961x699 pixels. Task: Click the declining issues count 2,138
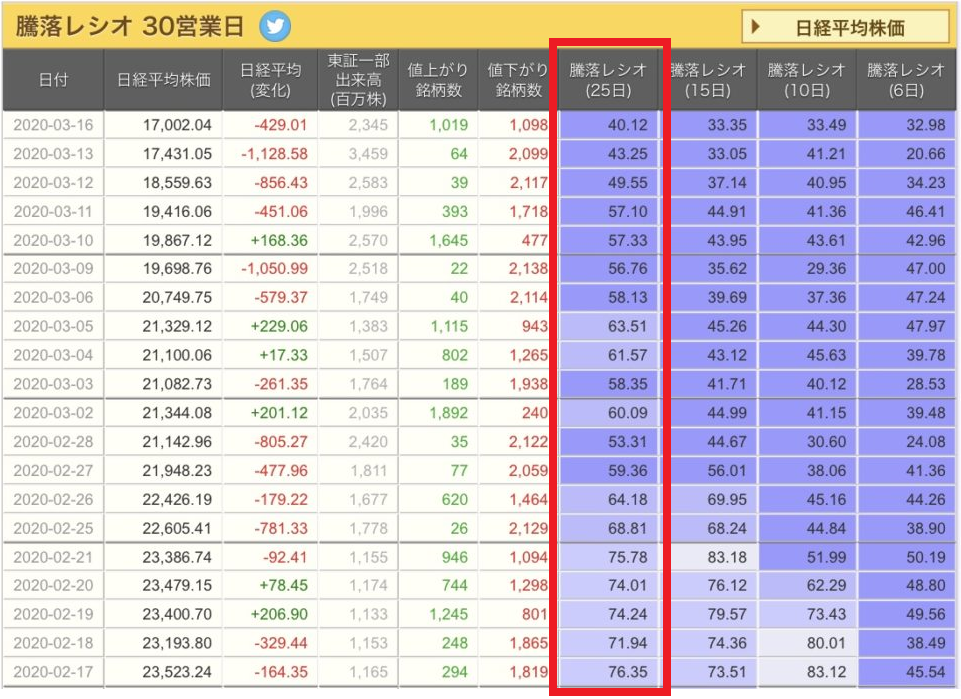[528, 268]
